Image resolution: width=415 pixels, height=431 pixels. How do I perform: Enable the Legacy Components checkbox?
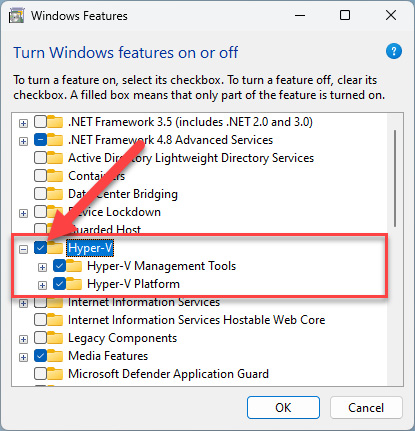click(x=40, y=338)
